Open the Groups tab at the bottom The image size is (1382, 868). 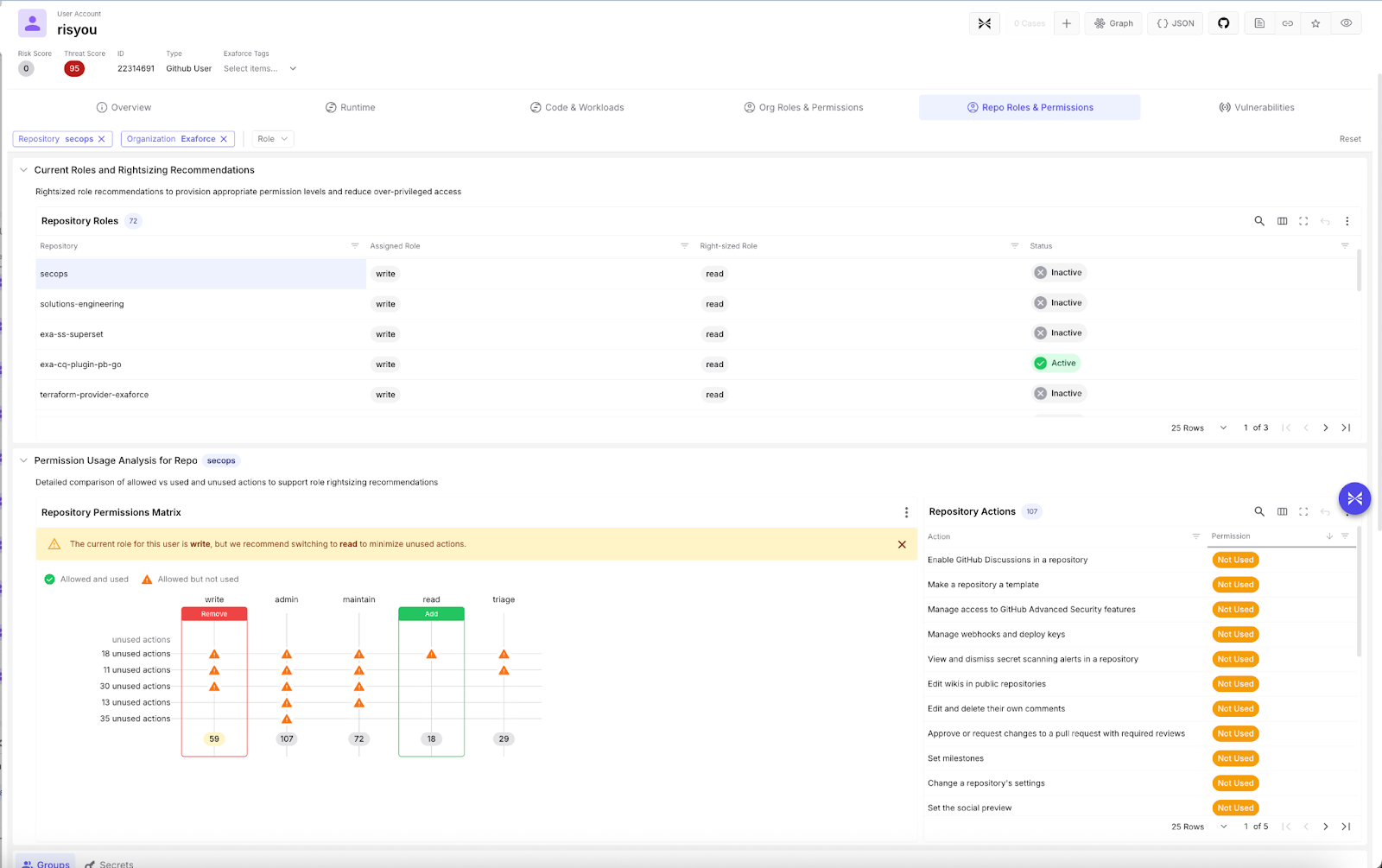[x=46, y=863]
